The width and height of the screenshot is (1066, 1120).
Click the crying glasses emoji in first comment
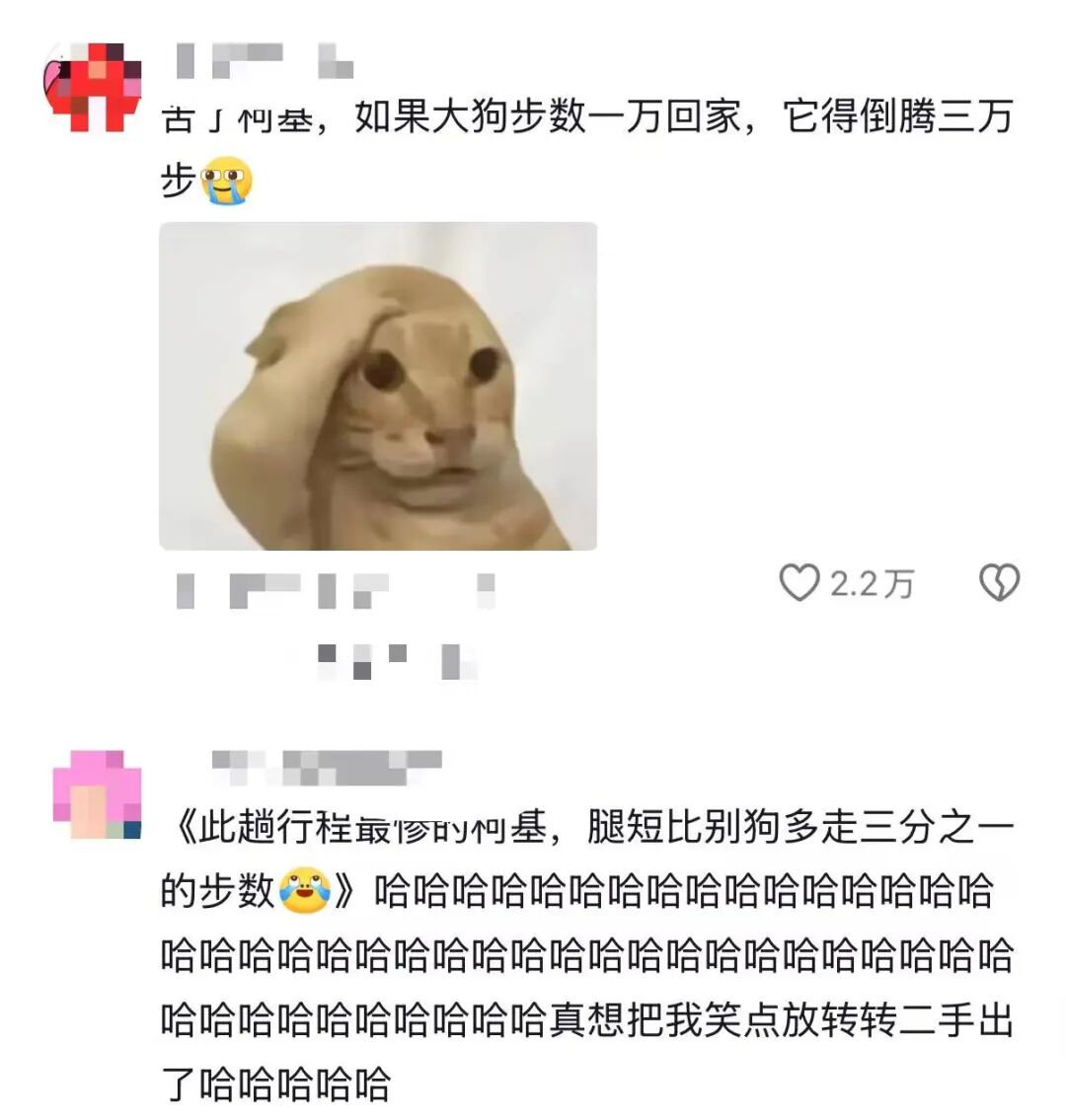click(x=226, y=181)
